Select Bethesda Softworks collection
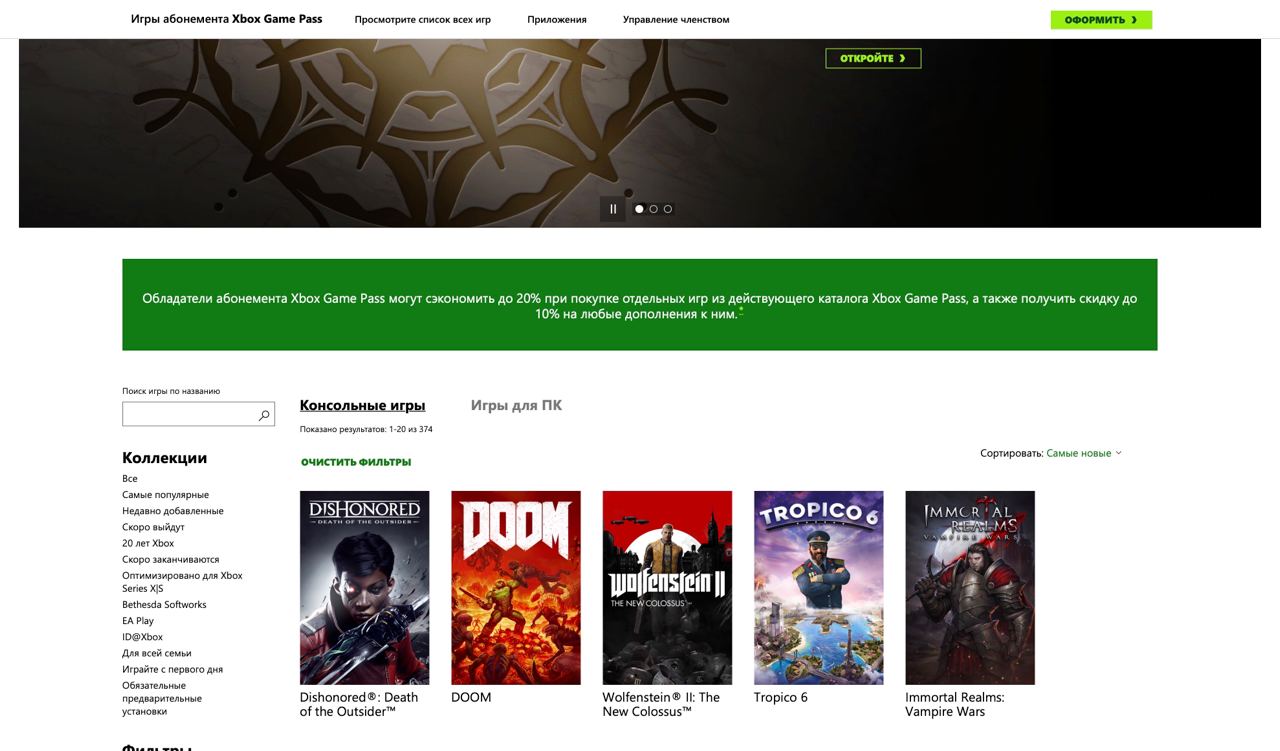Image resolution: width=1280 pixels, height=751 pixels. pyautogui.click(x=164, y=605)
